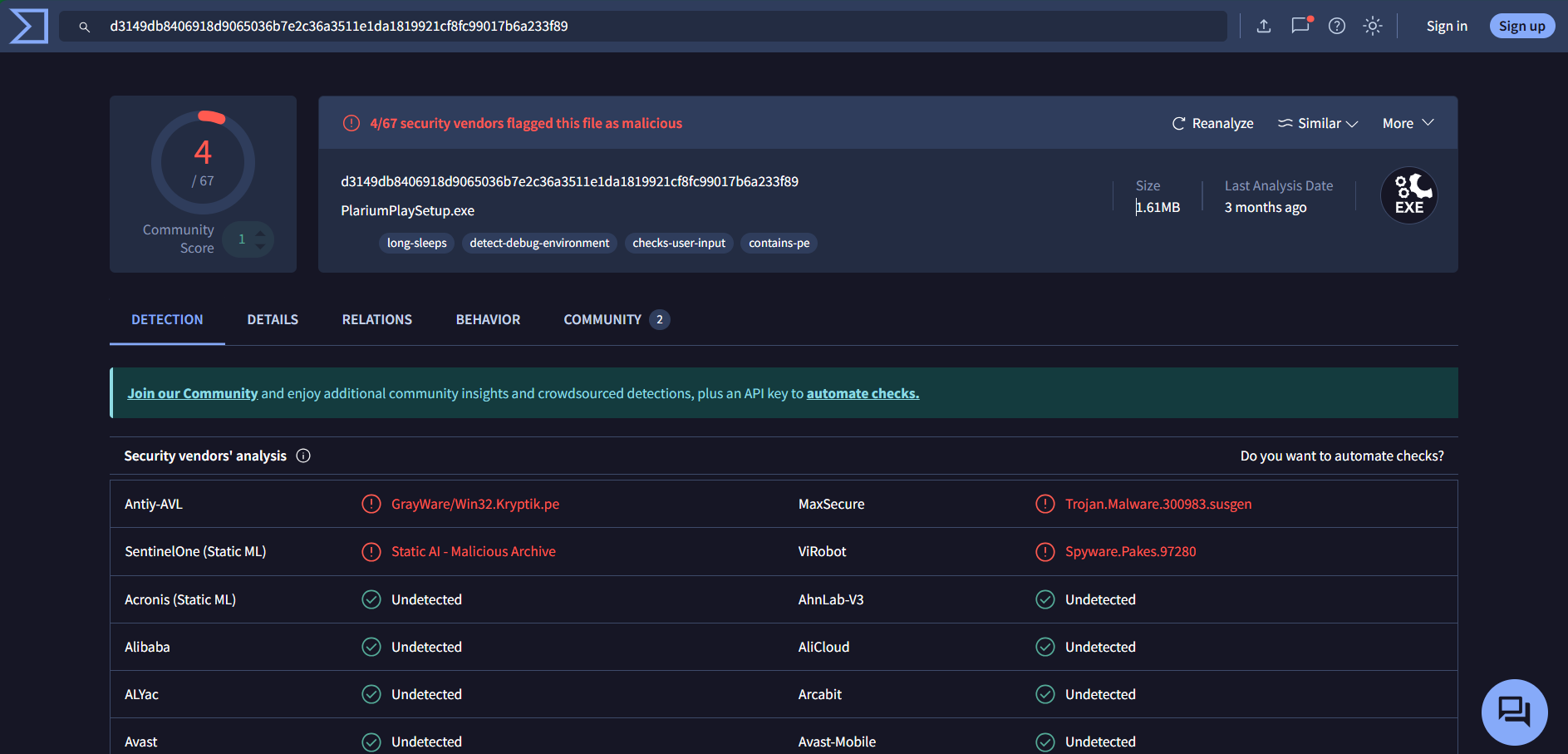Screen dimensions: 1568x754
Task: Click 'Do you want to automate checks?' text
Action: [1342, 456]
